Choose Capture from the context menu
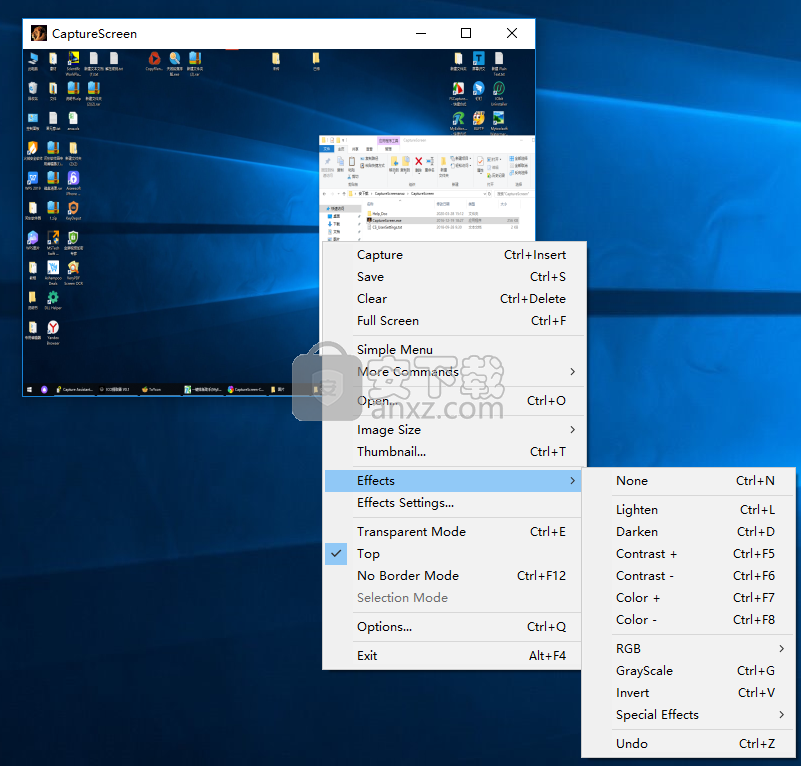The image size is (801, 766). tap(454, 254)
